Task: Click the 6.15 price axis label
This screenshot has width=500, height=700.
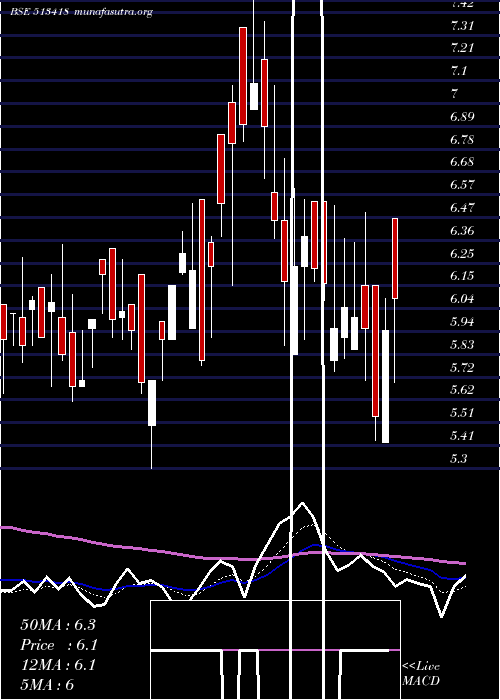Action: click(x=462, y=276)
